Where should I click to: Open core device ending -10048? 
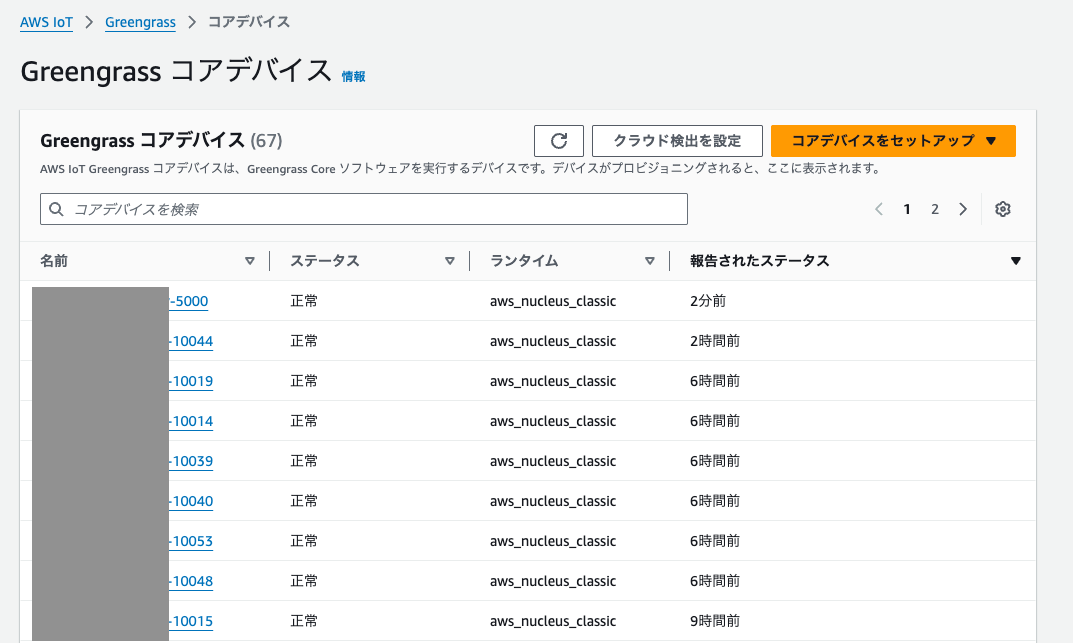coord(191,581)
